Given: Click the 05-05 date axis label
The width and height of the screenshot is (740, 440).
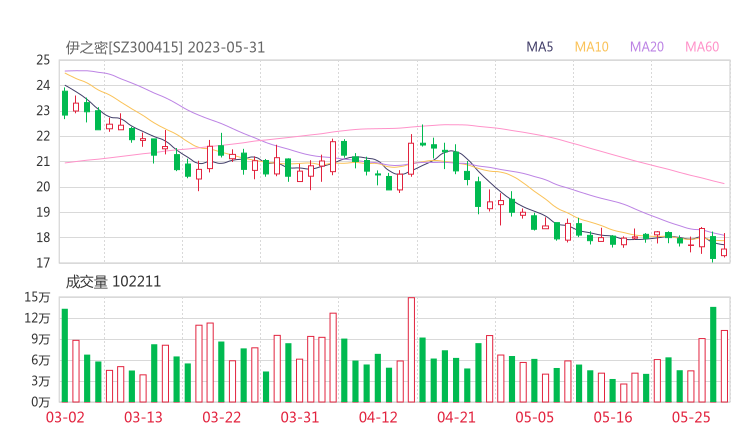Looking at the screenshot, I should coord(534,417).
